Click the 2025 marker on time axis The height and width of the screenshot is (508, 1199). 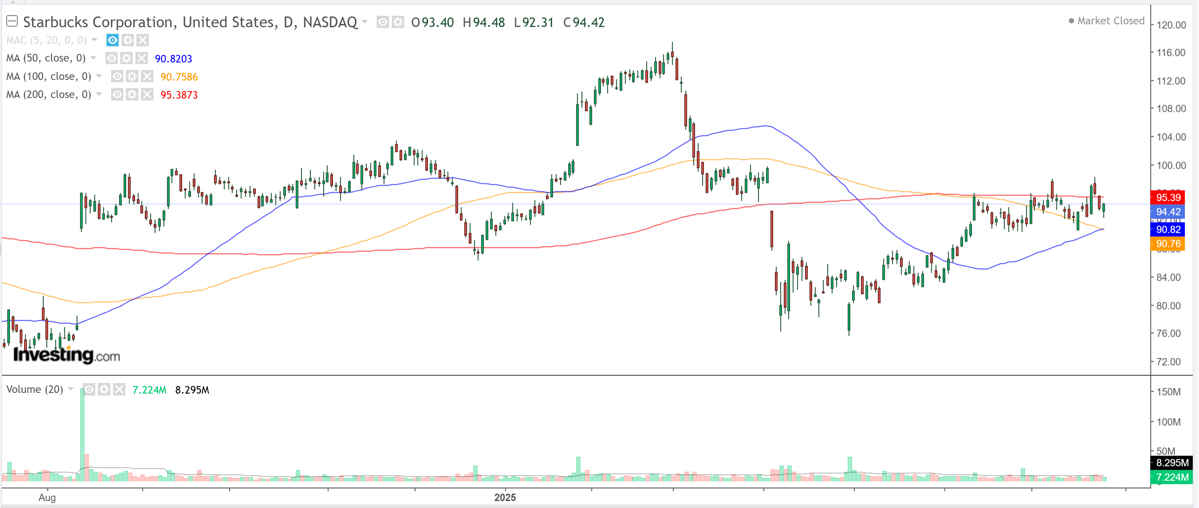505,498
